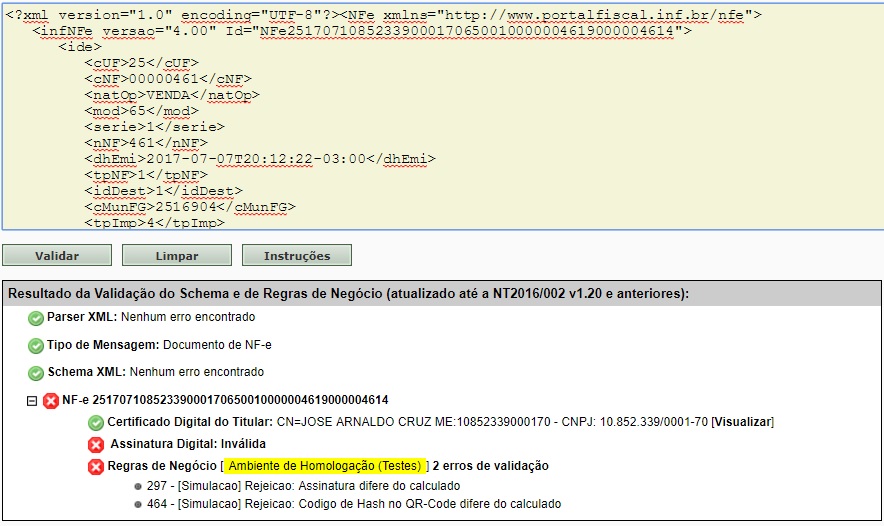
Task: Click the green check icon for Parser XML
Action: point(36,318)
